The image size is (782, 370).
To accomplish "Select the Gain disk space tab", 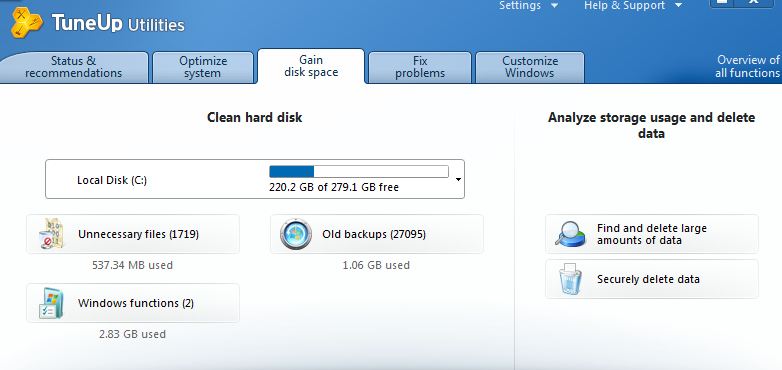I will point(311,66).
